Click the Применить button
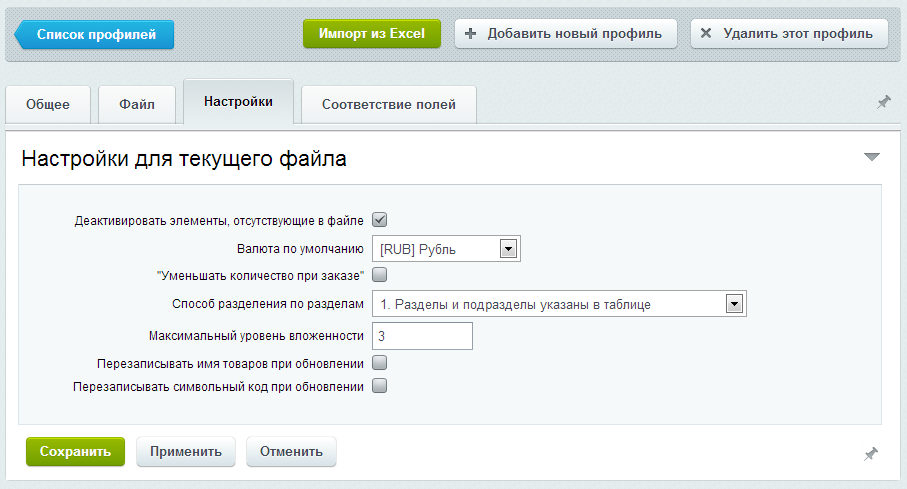907x489 pixels. point(185,451)
